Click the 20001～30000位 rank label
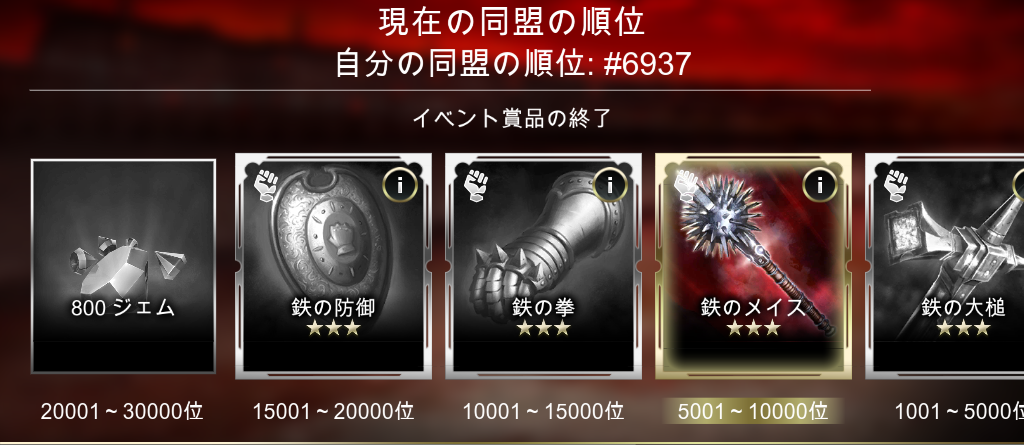 point(122,412)
